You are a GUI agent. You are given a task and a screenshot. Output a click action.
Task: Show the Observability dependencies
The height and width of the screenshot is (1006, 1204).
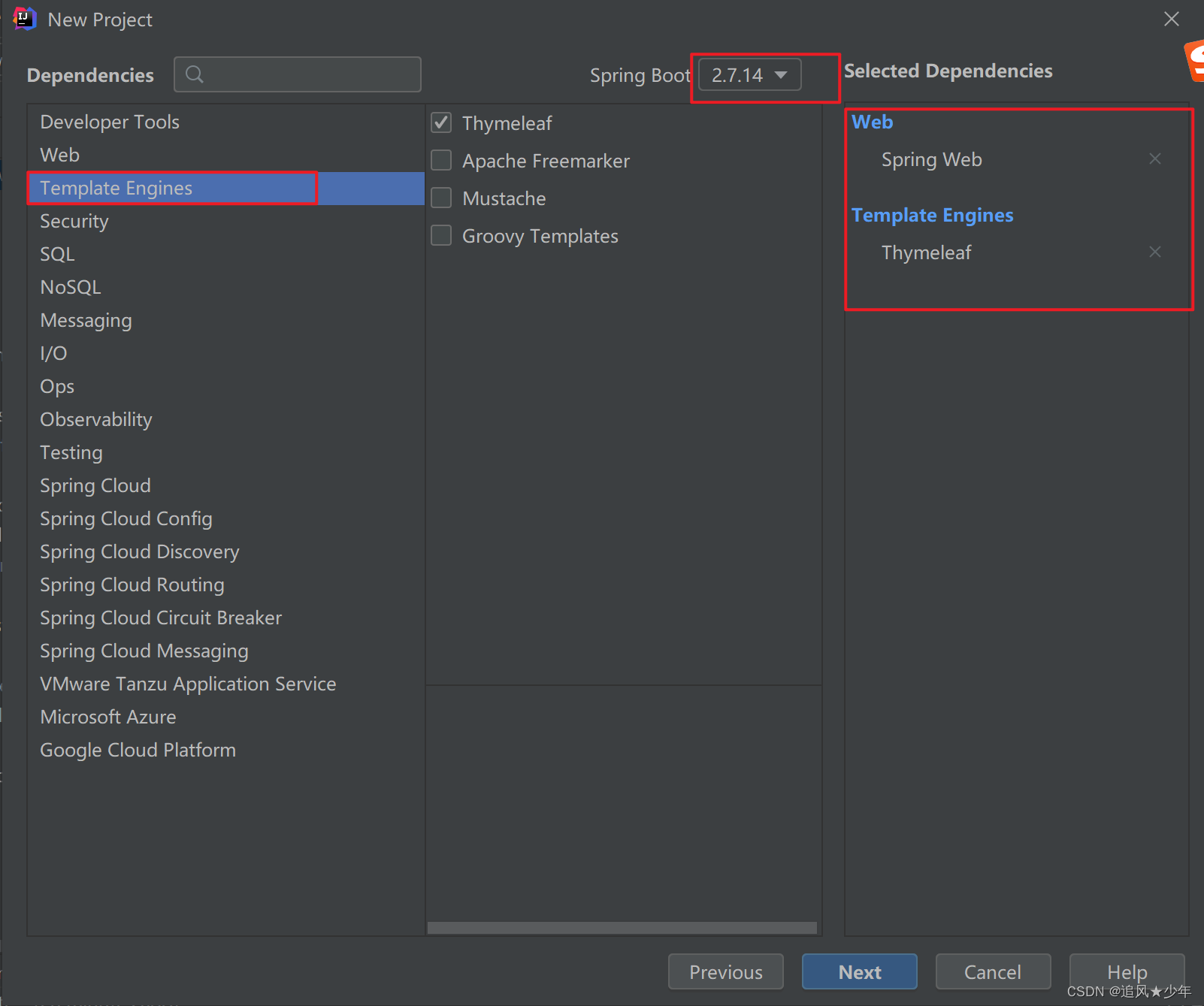click(226, 419)
